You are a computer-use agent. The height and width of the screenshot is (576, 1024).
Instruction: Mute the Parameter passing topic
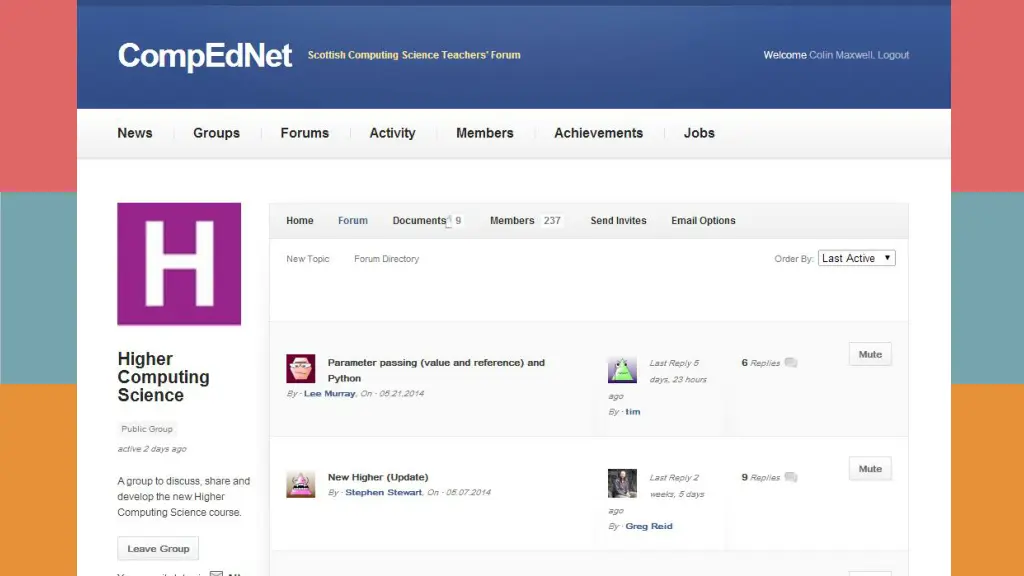[x=870, y=355]
